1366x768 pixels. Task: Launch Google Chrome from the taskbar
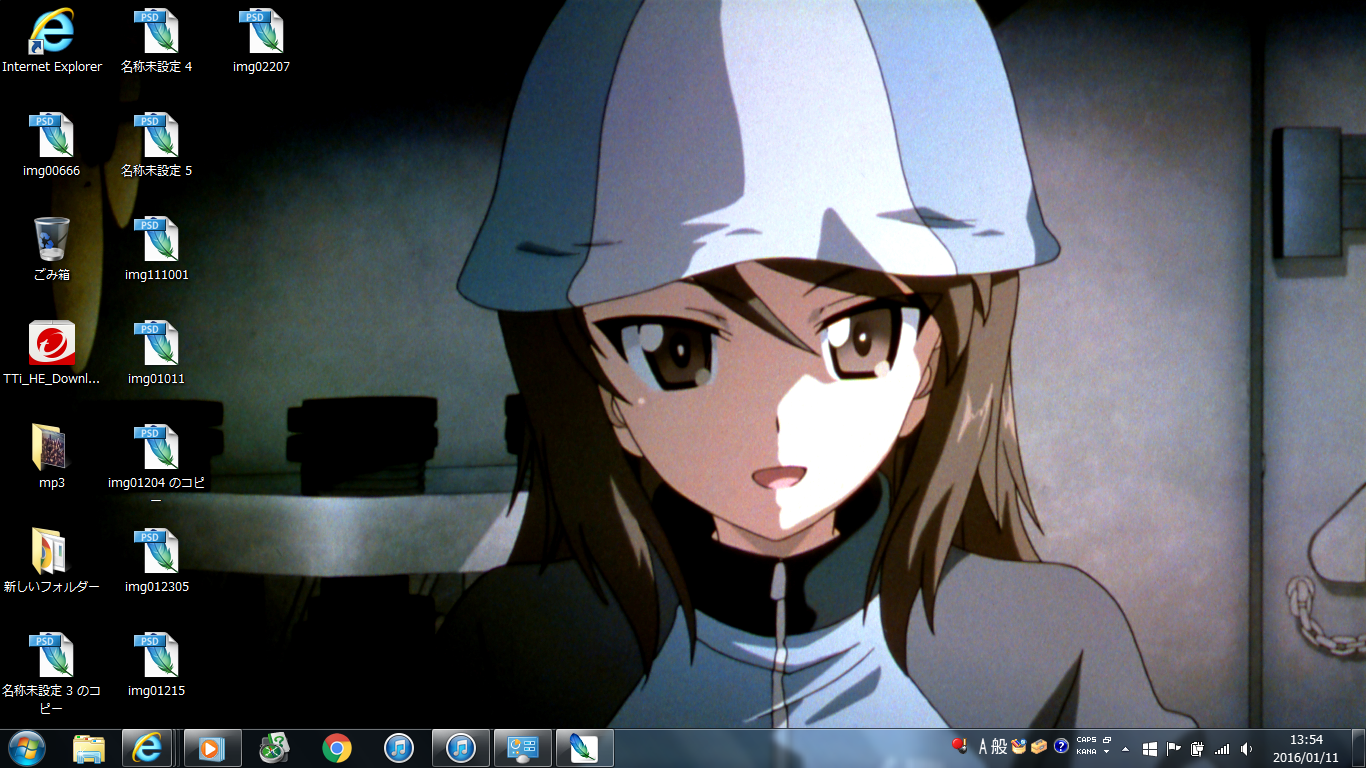click(x=337, y=748)
